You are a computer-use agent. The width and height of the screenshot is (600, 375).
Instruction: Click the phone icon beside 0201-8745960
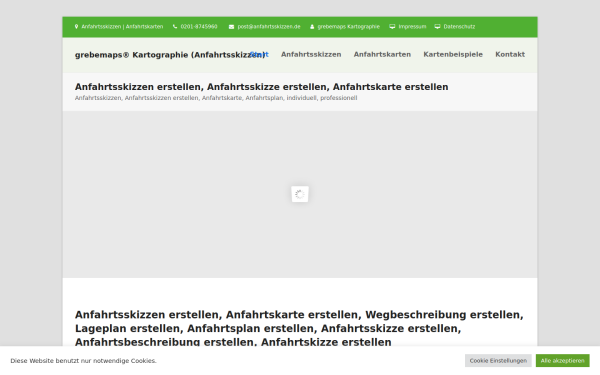[x=175, y=27]
